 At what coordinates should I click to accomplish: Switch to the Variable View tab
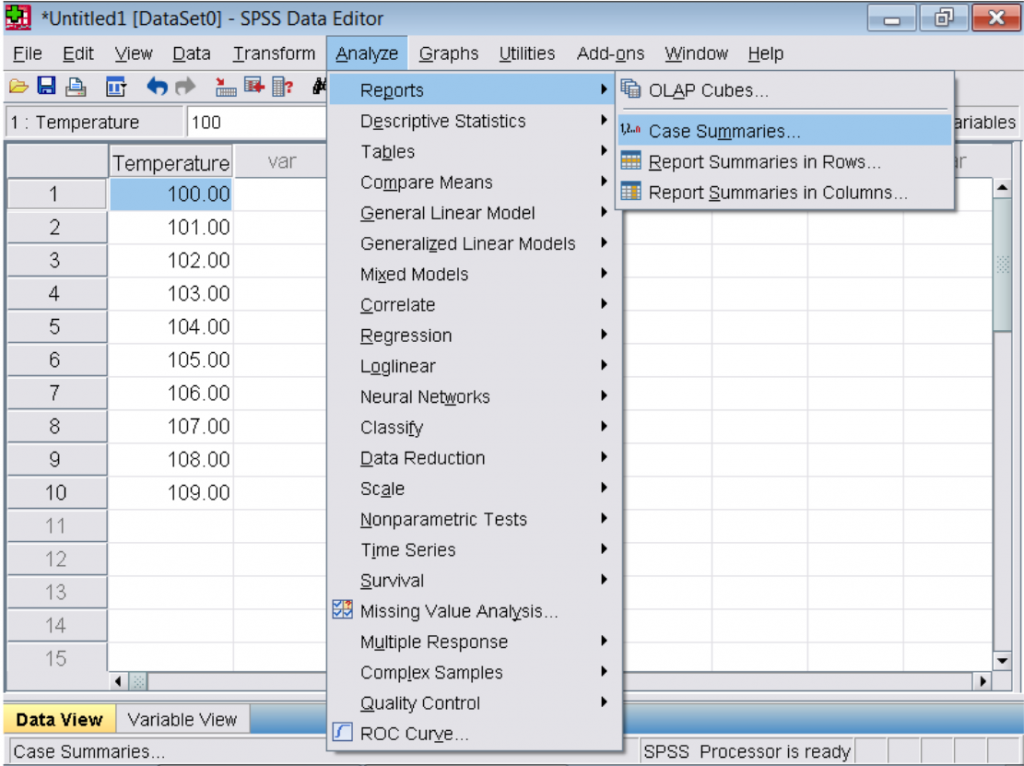183,718
